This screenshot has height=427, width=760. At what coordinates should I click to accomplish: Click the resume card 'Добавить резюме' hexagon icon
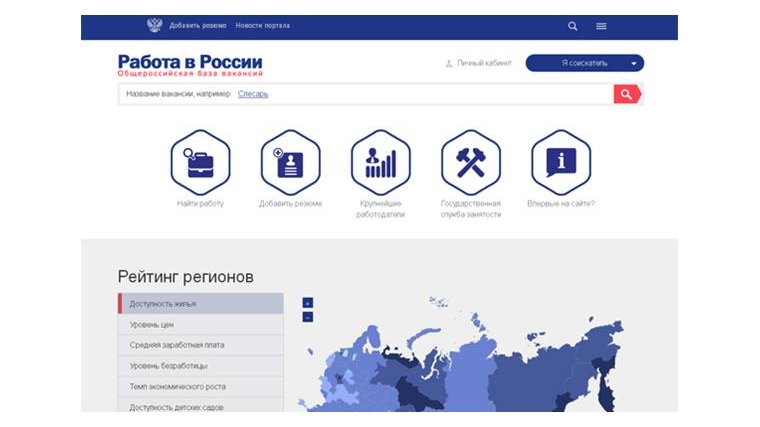pos(290,162)
